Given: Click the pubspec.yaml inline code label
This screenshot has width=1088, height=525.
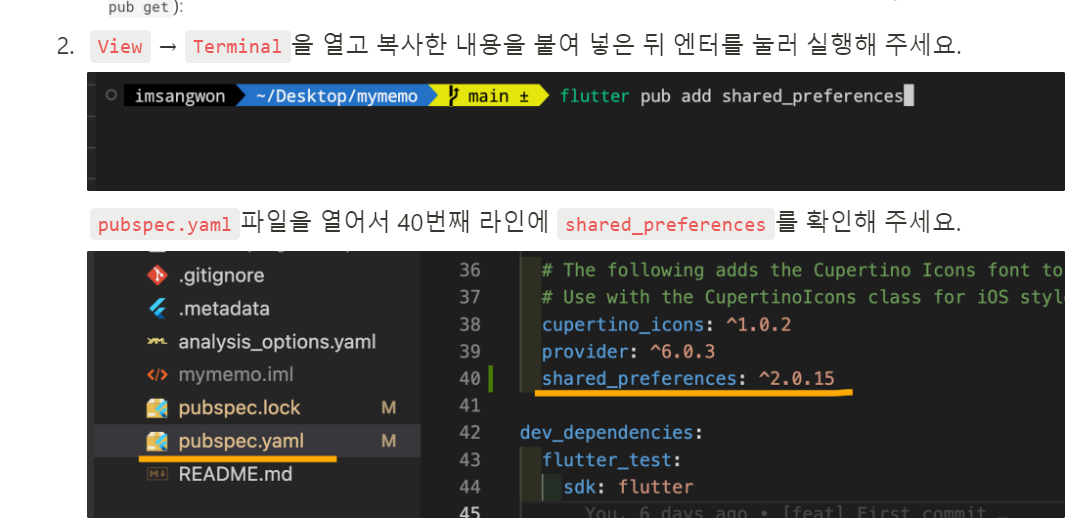Looking at the screenshot, I should [164, 225].
